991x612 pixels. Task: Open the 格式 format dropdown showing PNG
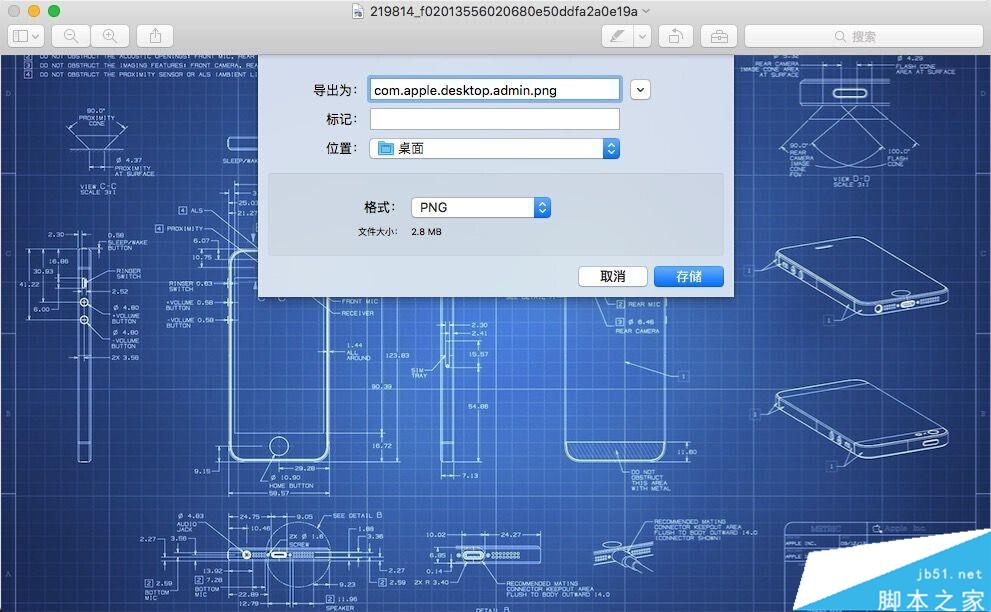tap(481, 207)
